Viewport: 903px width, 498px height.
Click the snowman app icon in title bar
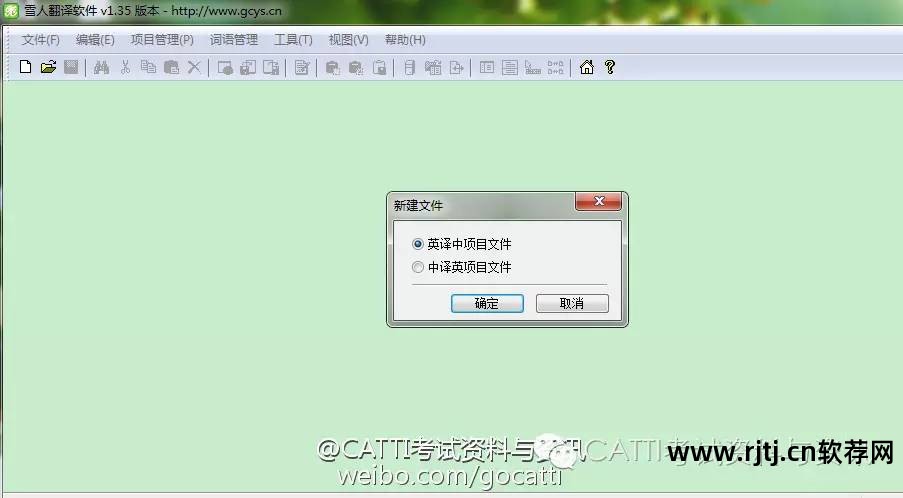11,10
